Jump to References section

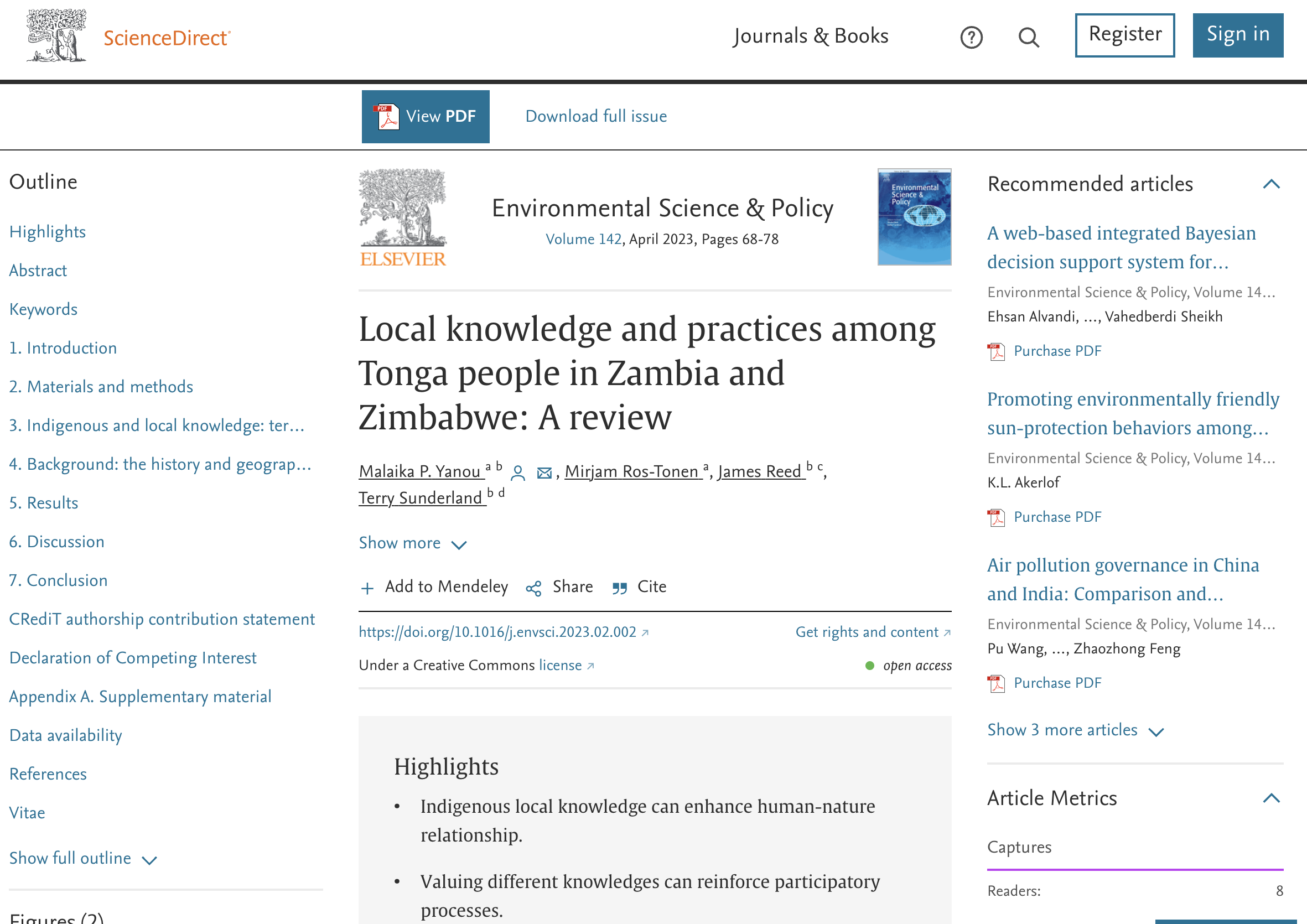[x=48, y=774]
